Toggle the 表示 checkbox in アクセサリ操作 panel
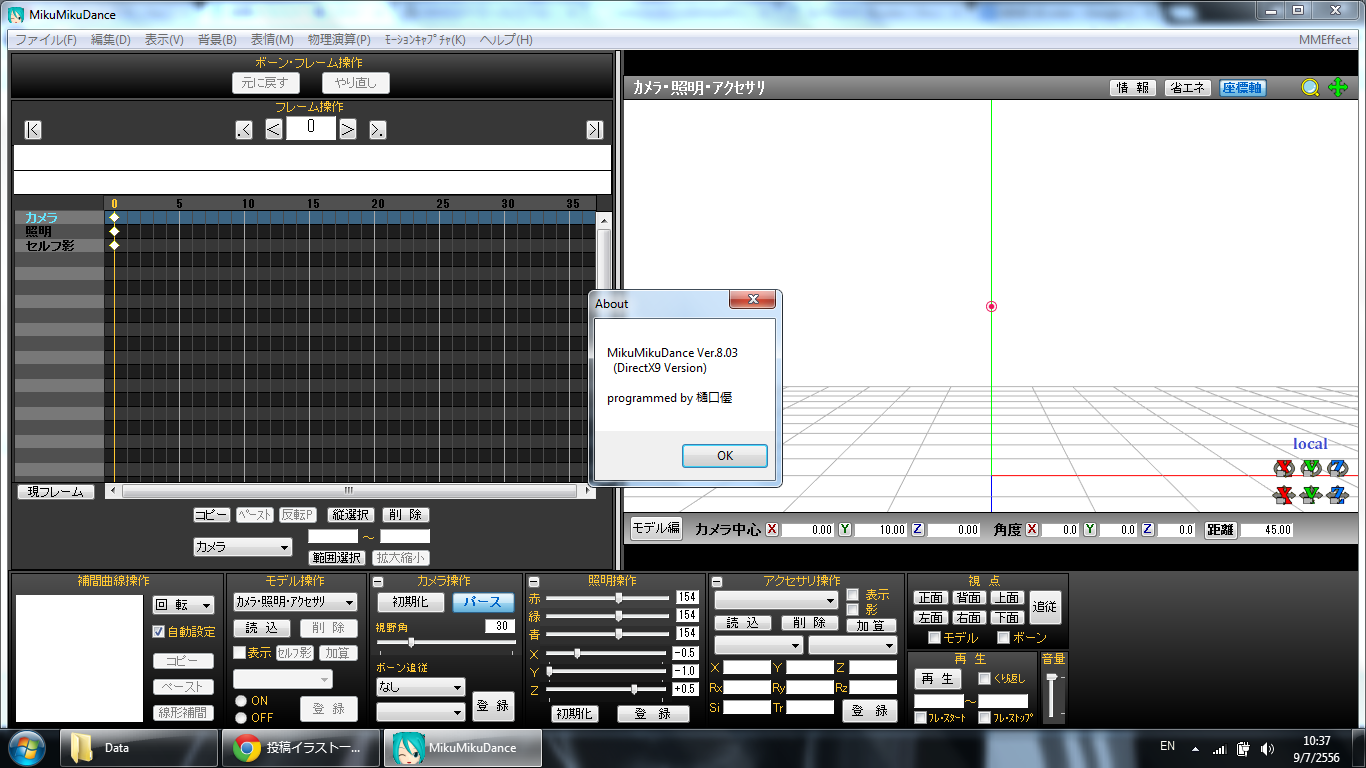The height and width of the screenshot is (768, 1366). click(853, 594)
